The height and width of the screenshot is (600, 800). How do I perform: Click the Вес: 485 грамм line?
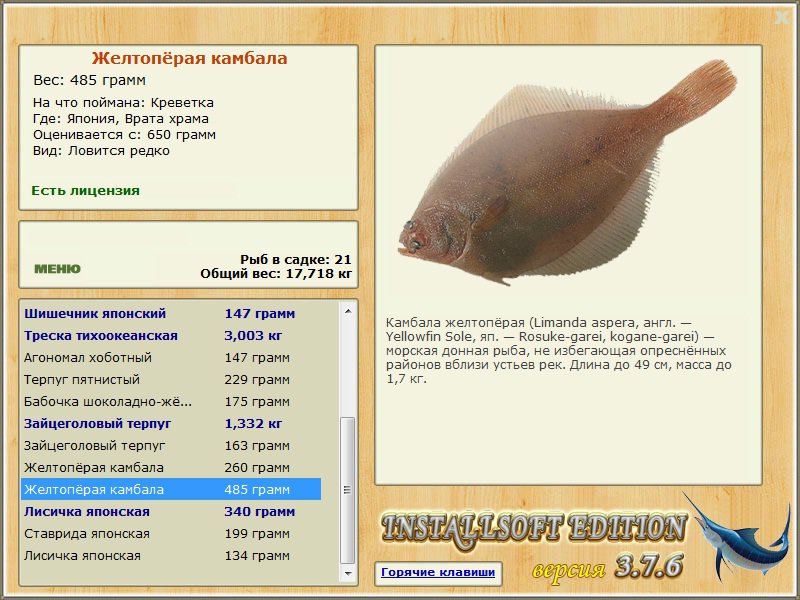tap(90, 80)
